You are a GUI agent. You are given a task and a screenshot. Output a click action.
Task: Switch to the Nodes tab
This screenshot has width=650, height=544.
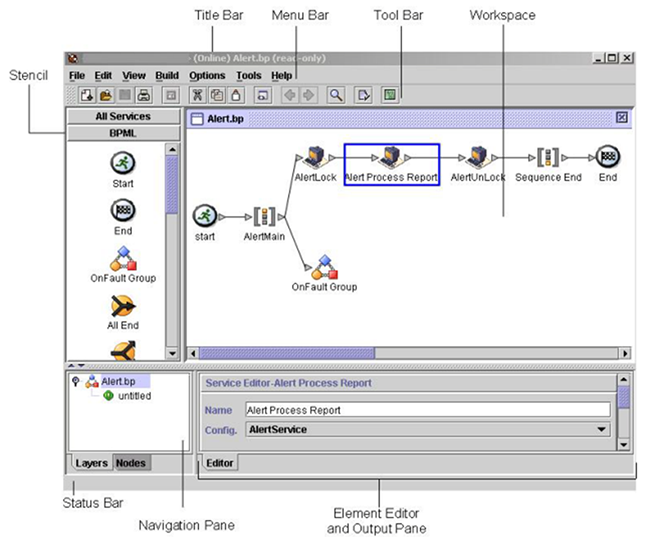130,463
